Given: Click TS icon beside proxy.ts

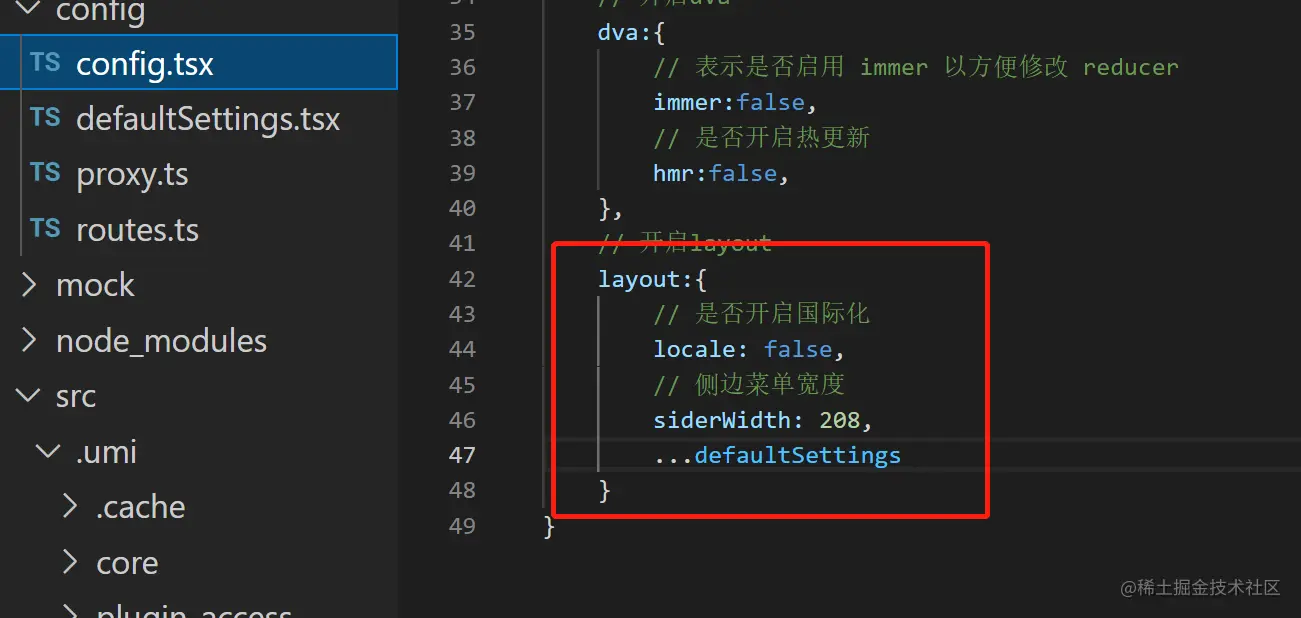Looking at the screenshot, I should 45,173.
